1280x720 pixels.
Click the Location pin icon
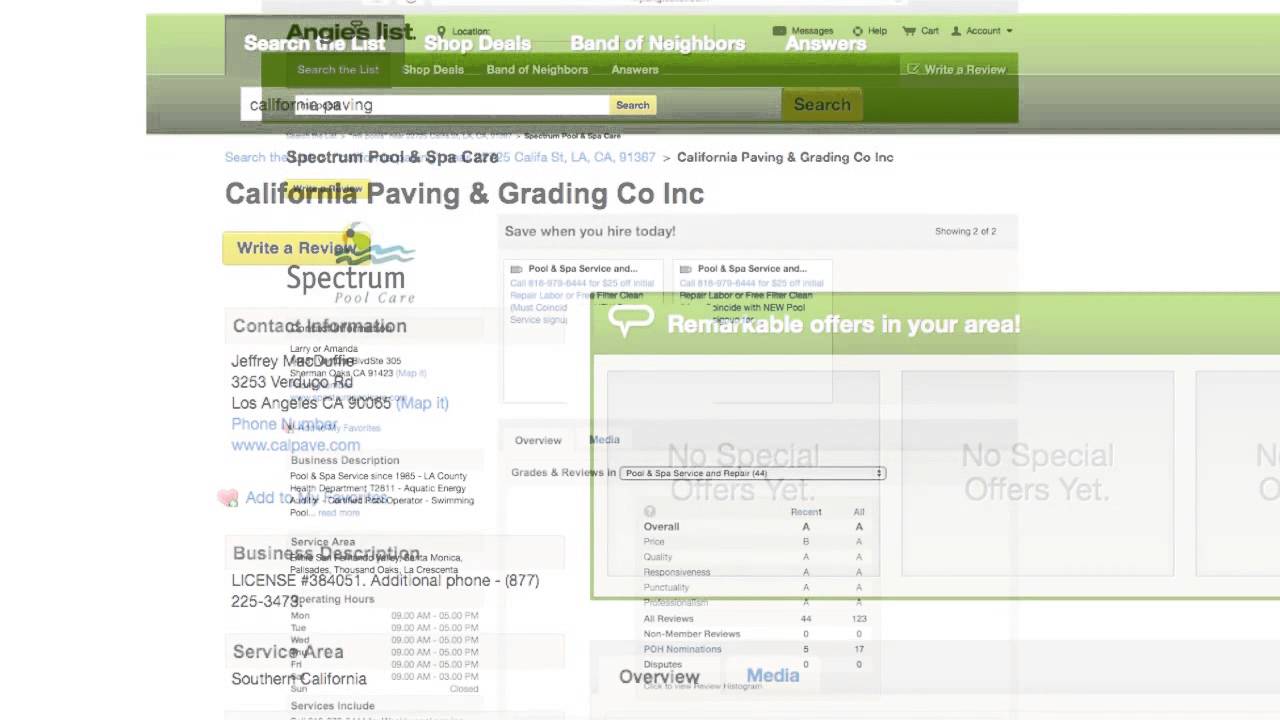[x=441, y=32]
